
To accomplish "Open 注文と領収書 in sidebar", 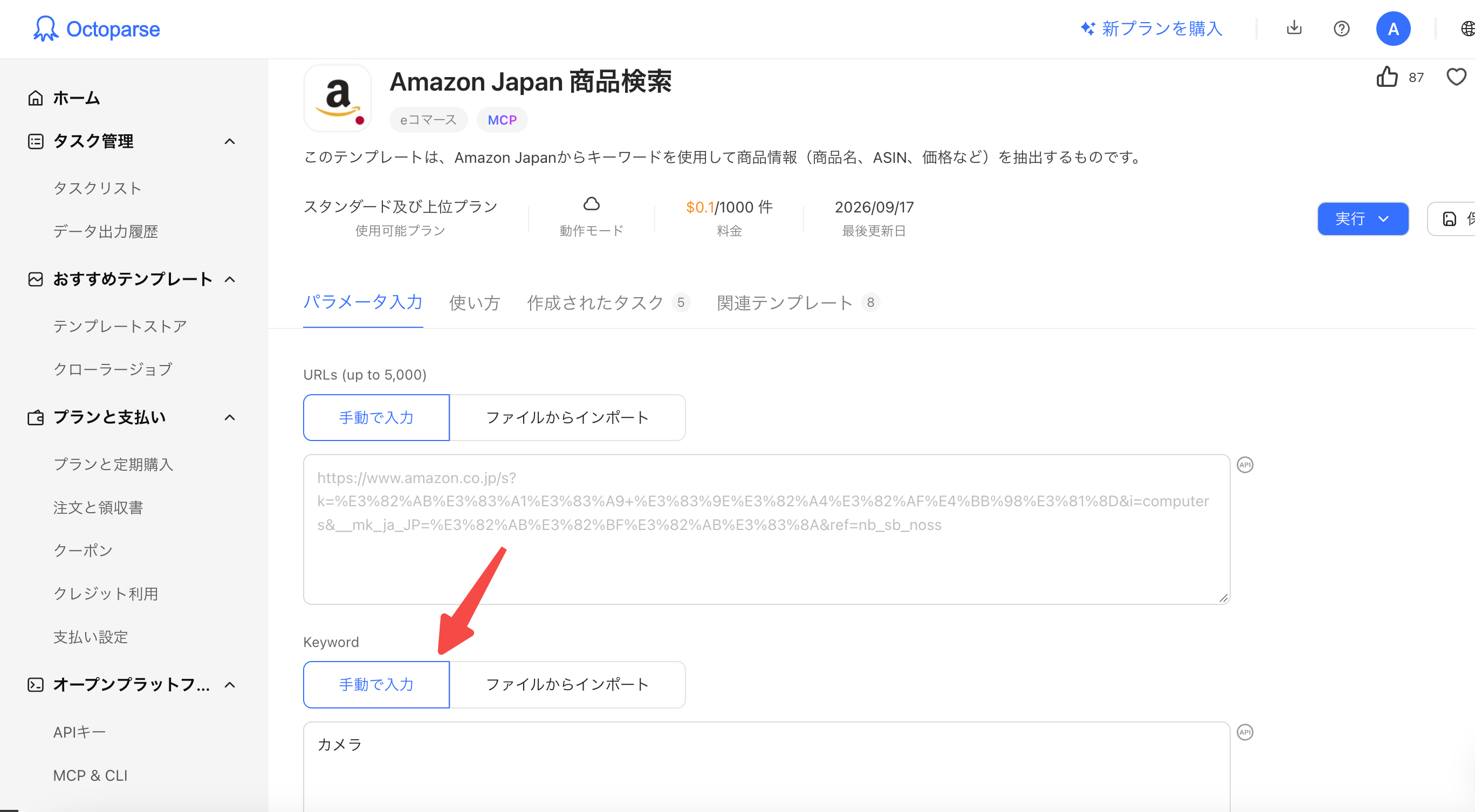I will coord(98,507).
